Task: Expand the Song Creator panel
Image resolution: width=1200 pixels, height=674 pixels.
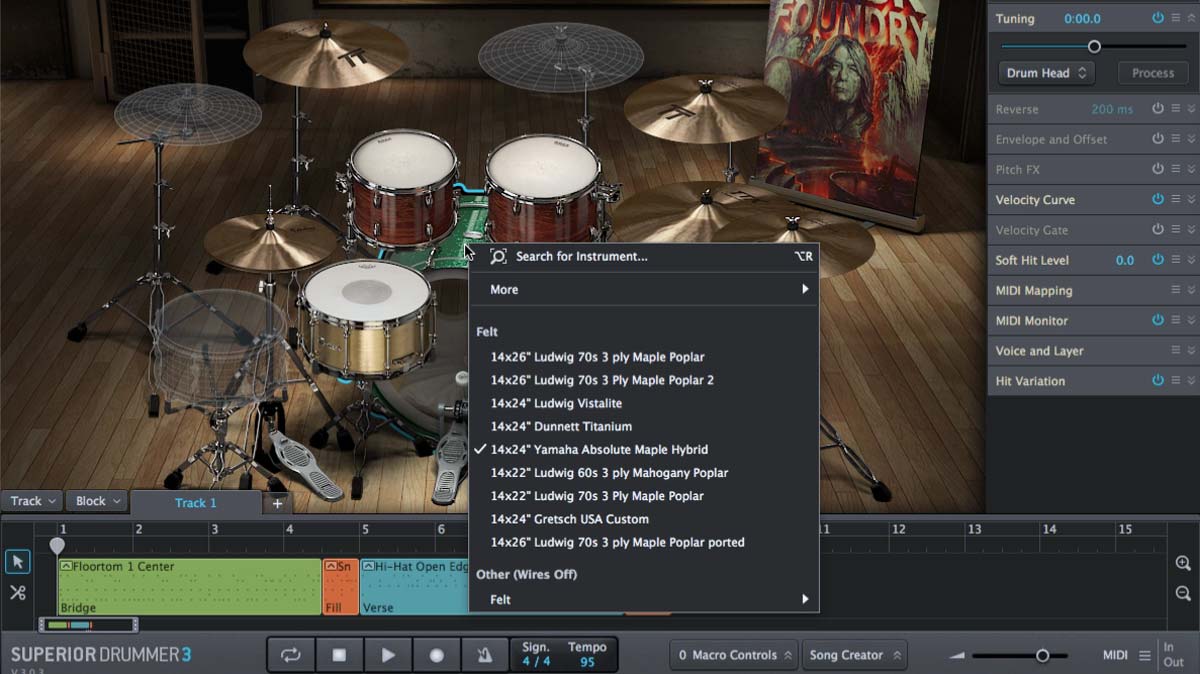Action: pyautogui.click(x=854, y=655)
